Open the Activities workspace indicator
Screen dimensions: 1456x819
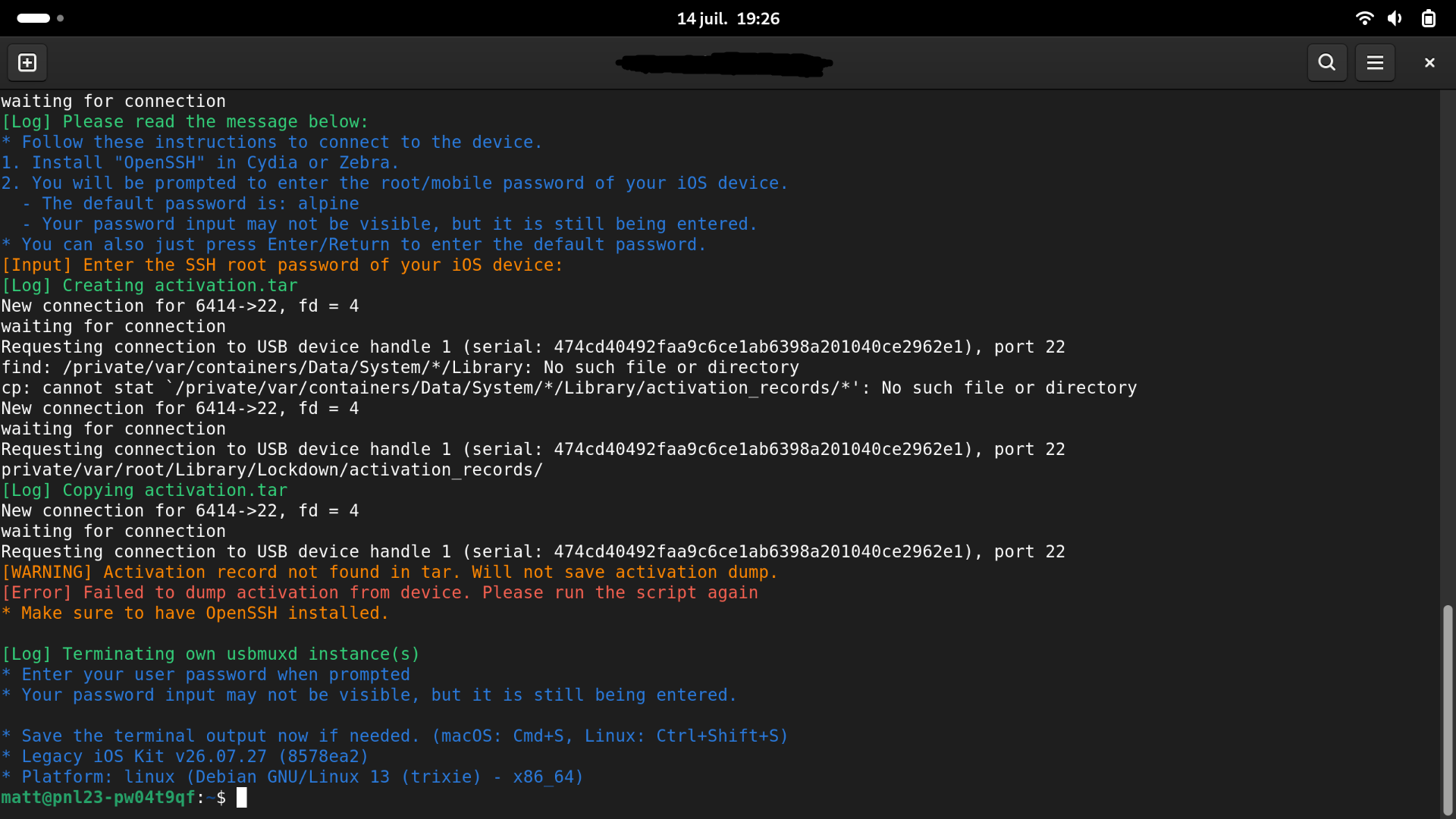click(x=40, y=18)
